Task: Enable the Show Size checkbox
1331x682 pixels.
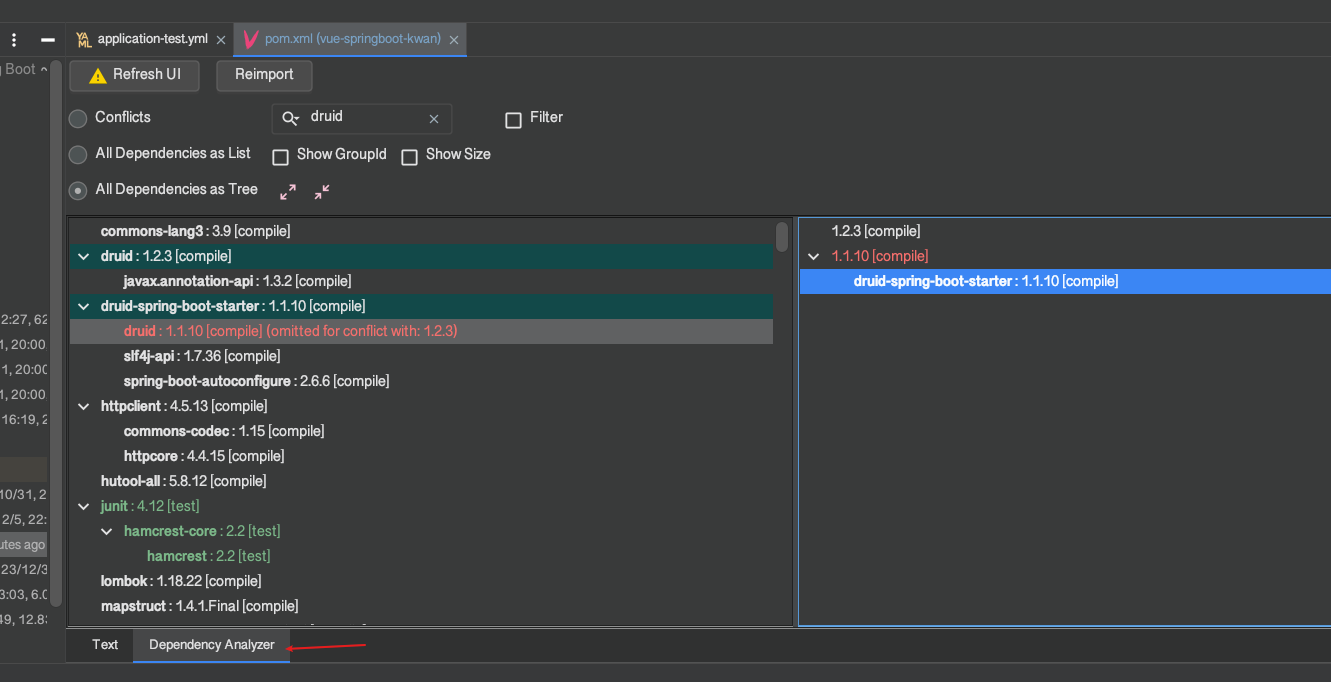Action: (x=409, y=157)
